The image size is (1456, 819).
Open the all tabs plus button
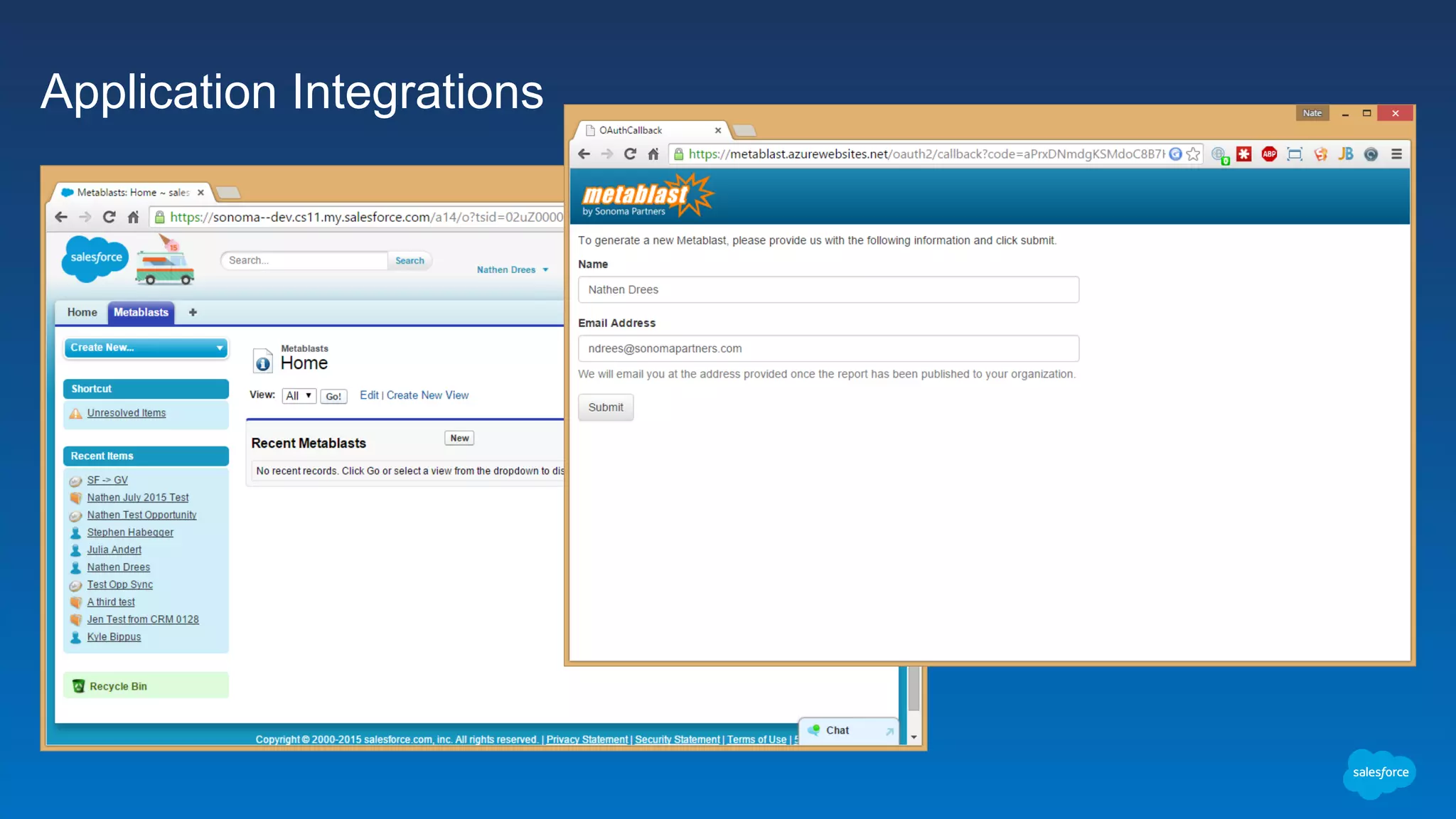click(193, 312)
